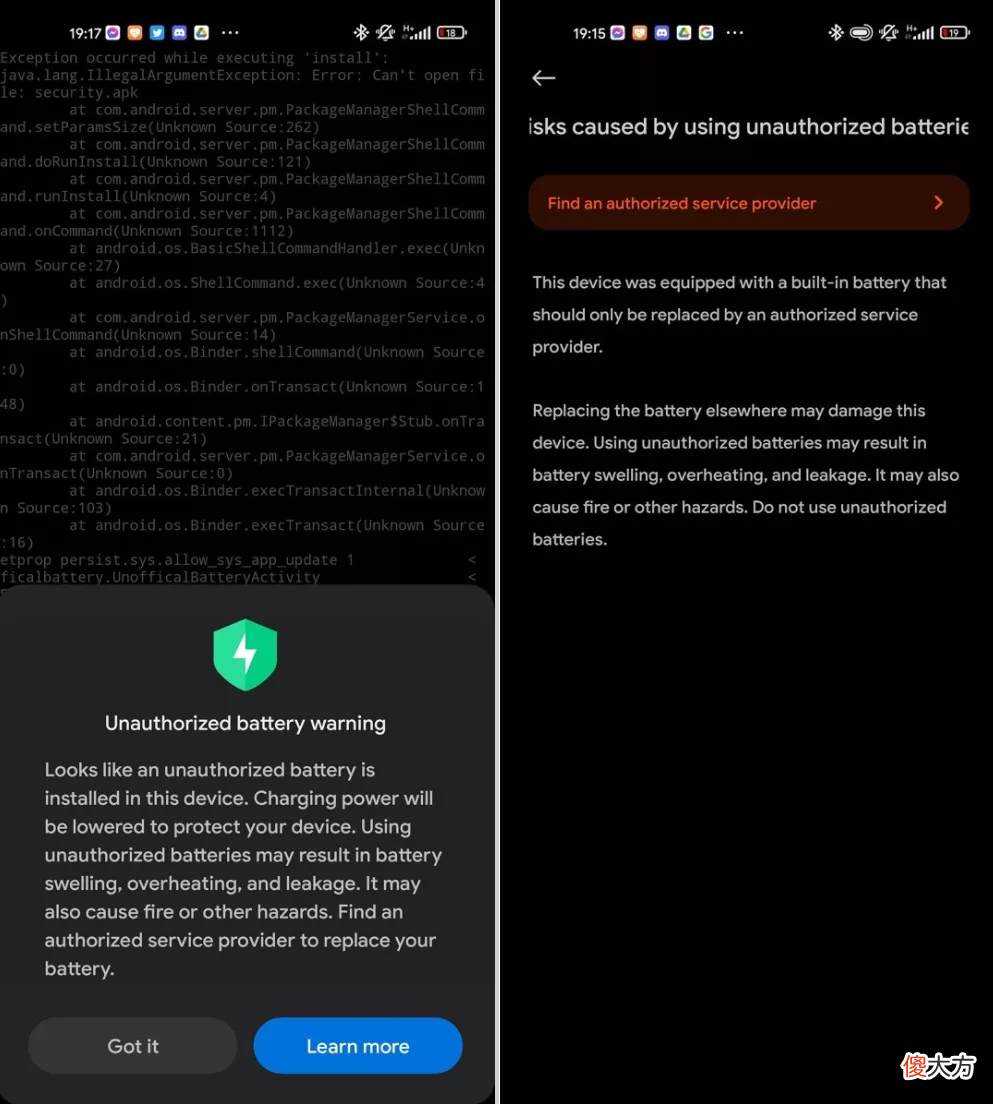Tap Bluetooth icon in right status bar

coord(835,32)
